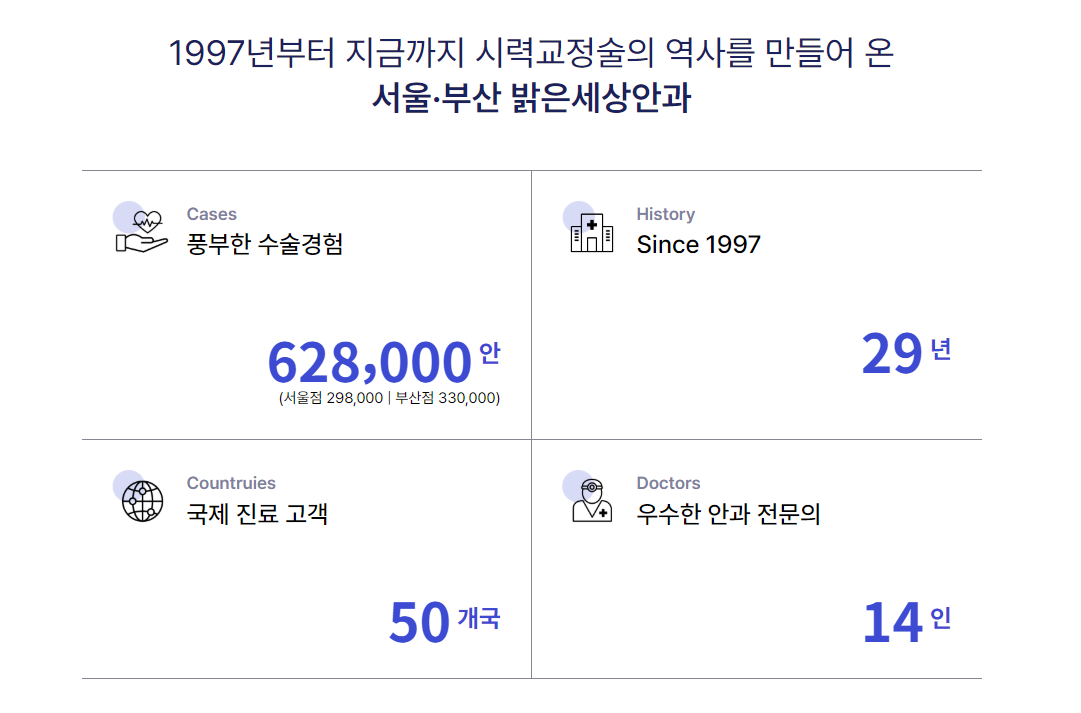Viewport: 1081px width, 713px height.
Task: Click the "Cases" label text
Action: (212, 214)
